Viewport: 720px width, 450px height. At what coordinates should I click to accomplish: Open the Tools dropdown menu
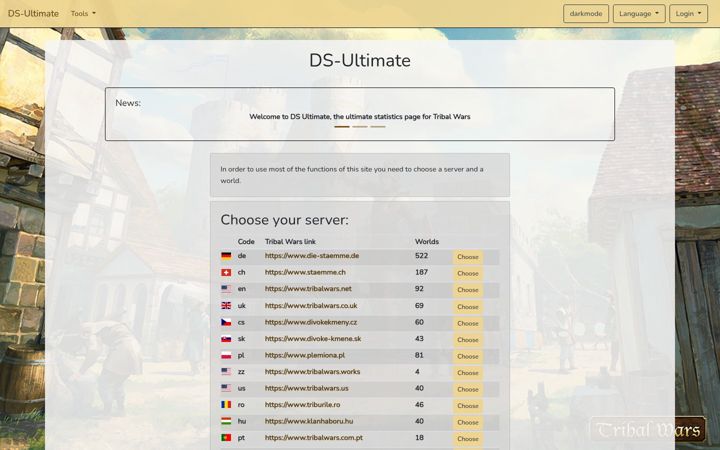83,14
